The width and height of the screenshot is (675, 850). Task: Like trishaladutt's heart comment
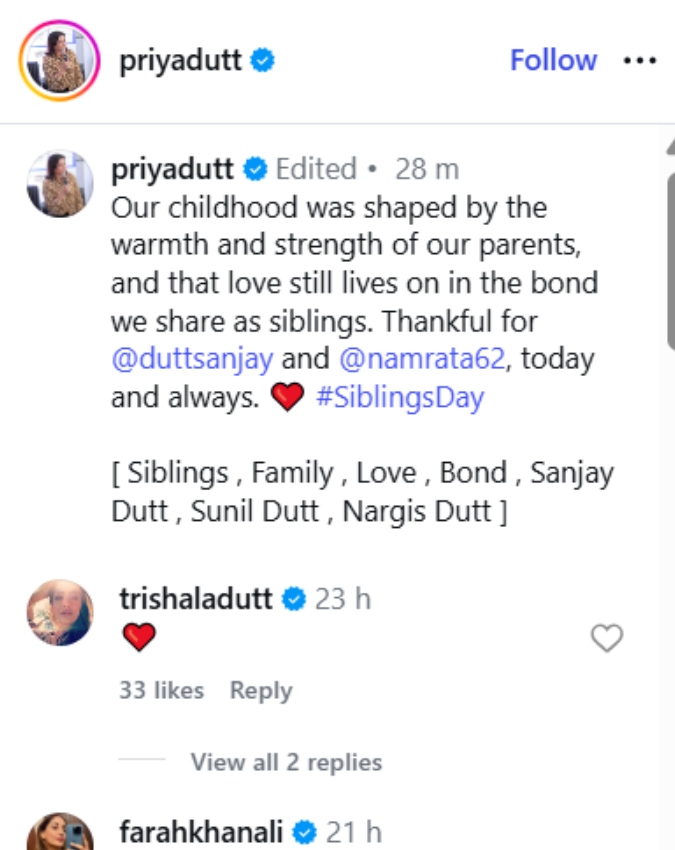point(607,638)
